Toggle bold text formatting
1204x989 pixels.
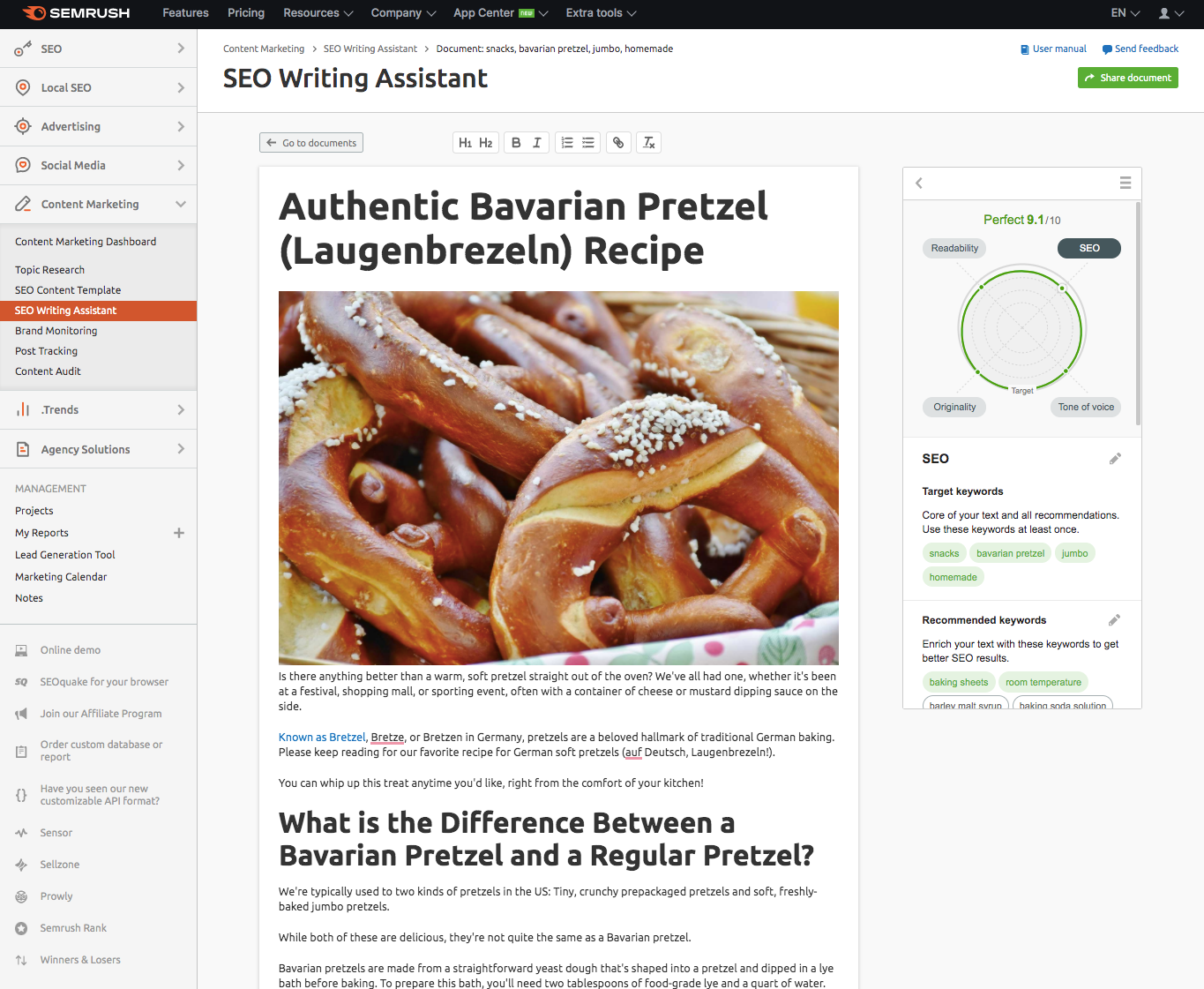pos(516,143)
